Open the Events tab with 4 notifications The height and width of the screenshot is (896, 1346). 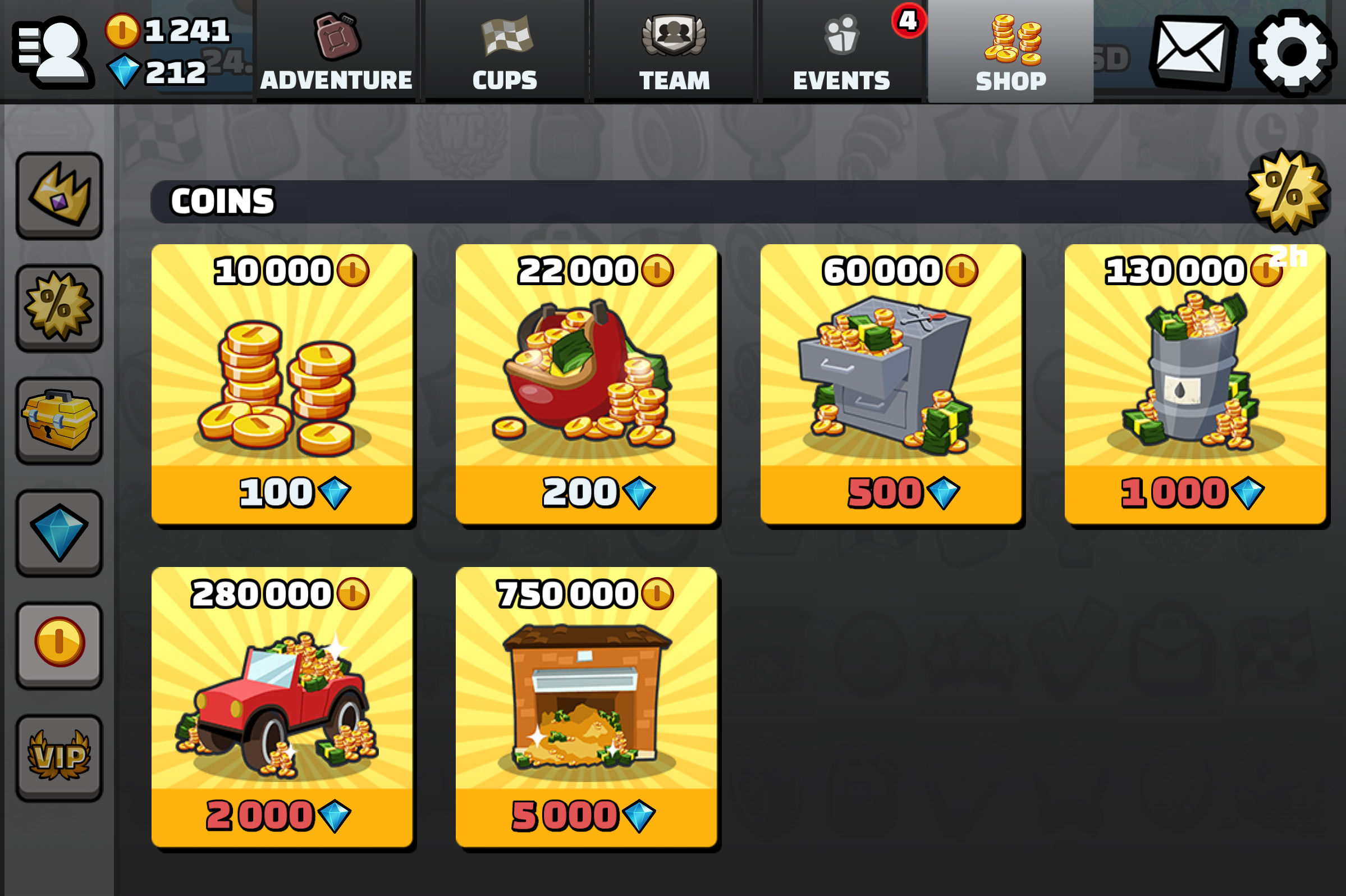pyautogui.click(x=842, y=52)
